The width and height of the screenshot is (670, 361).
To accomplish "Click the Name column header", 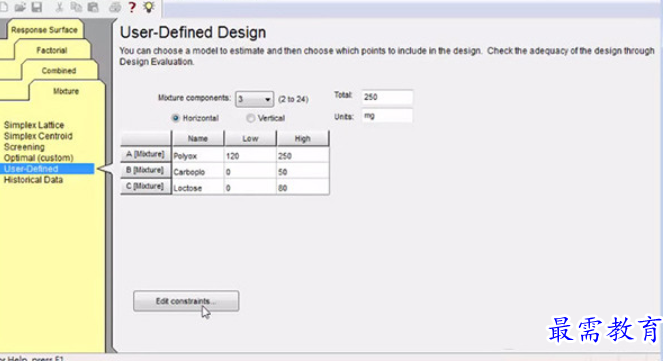I will 198,138.
